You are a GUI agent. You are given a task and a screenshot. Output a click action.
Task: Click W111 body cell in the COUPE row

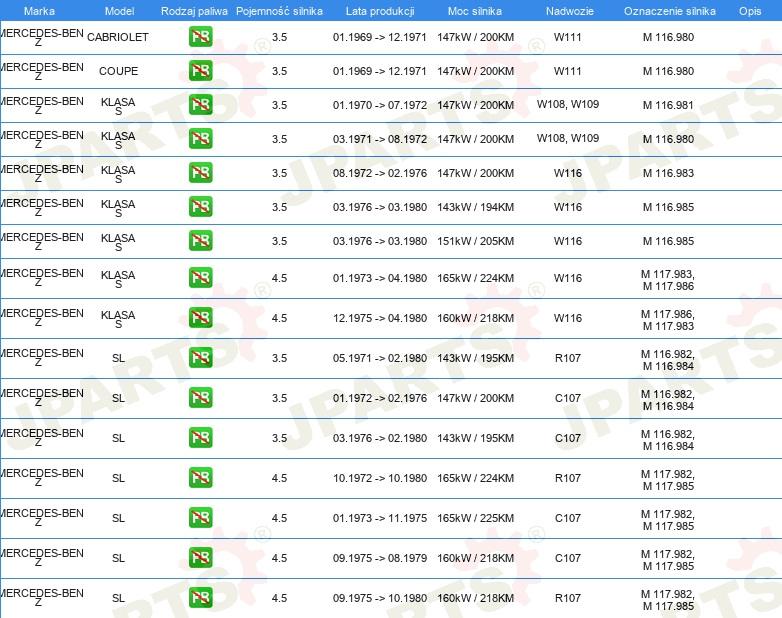pyautogui.click(x=568, y=71)
